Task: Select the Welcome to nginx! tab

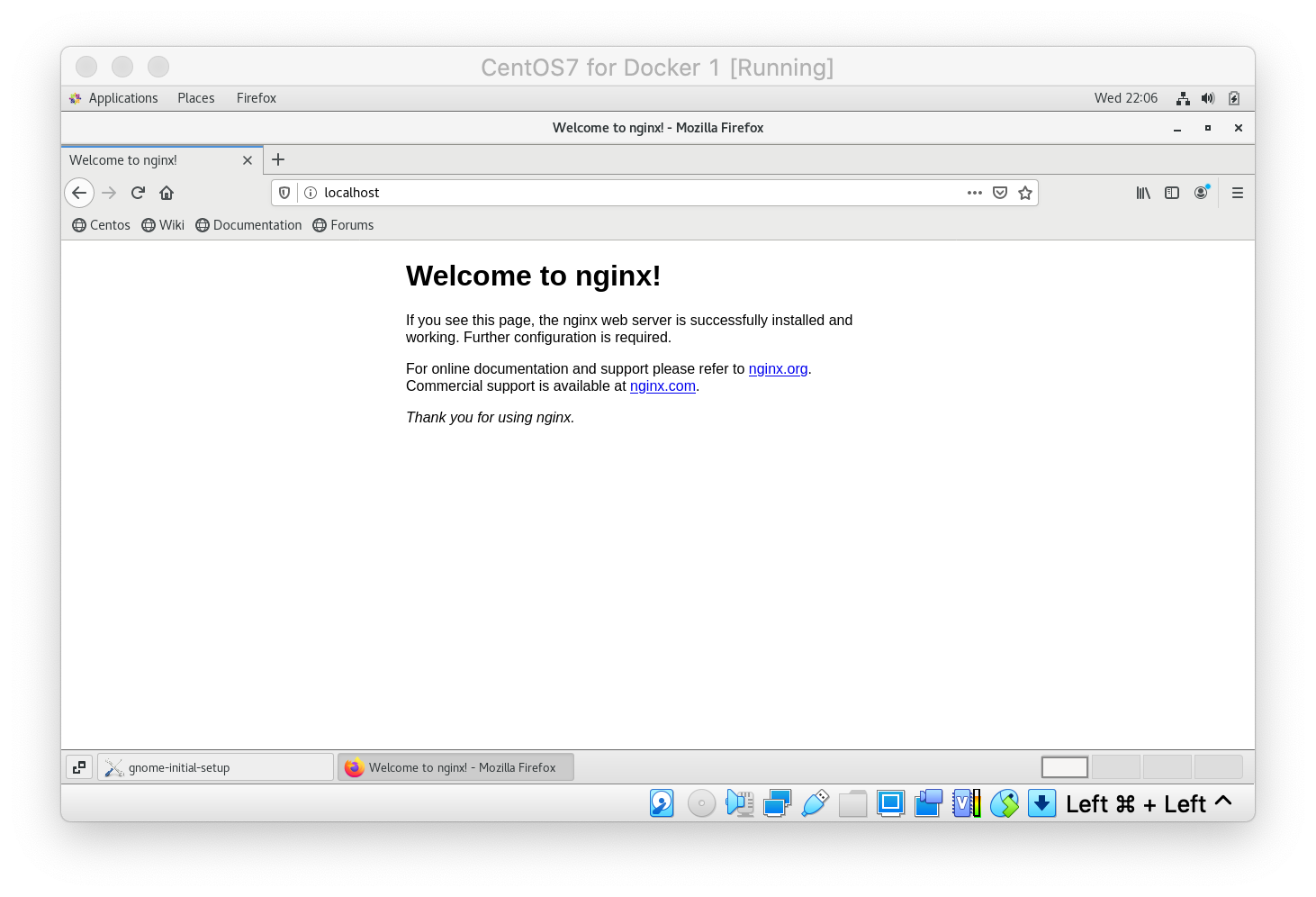Action: (162, 160)
